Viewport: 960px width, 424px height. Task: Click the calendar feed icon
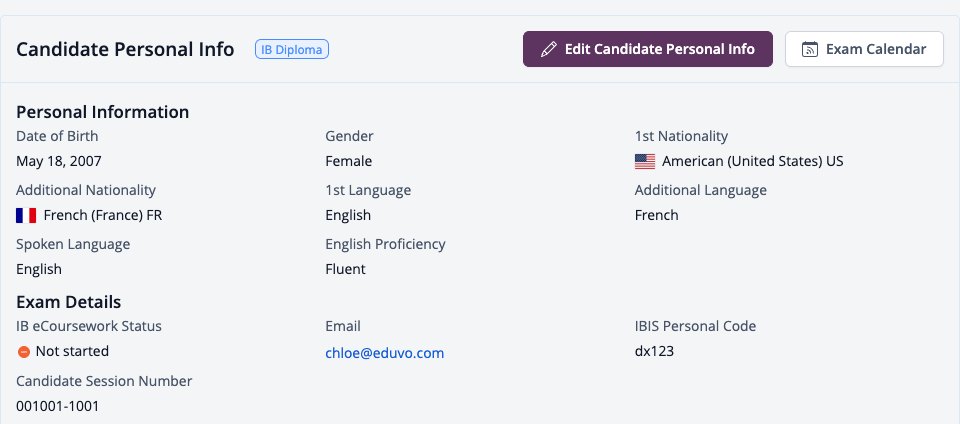pyautogui.click(x=810, y=49)
